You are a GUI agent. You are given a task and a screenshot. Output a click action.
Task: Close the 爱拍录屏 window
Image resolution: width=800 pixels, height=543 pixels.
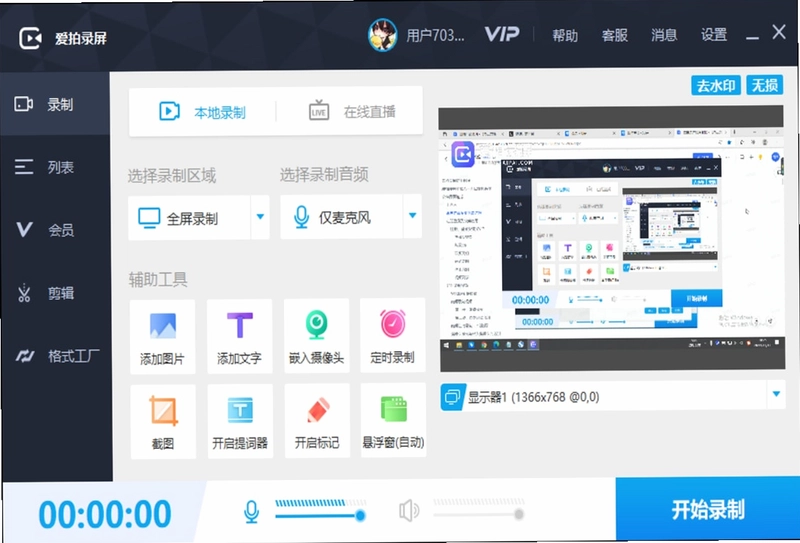coord(779,32)
